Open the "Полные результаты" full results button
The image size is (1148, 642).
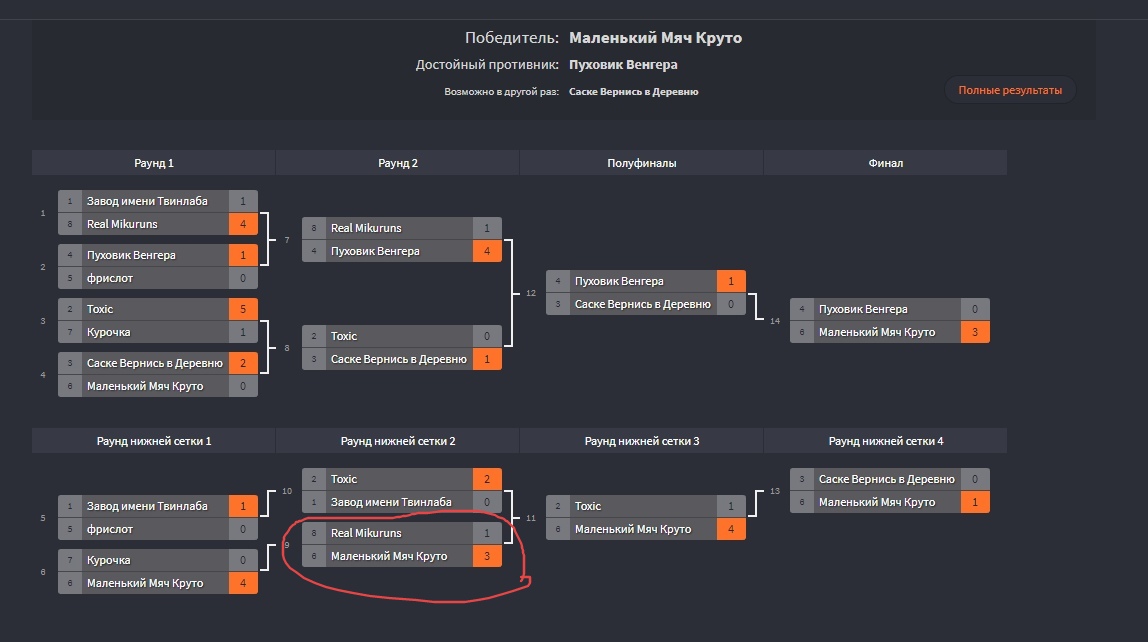(1010, 90)
